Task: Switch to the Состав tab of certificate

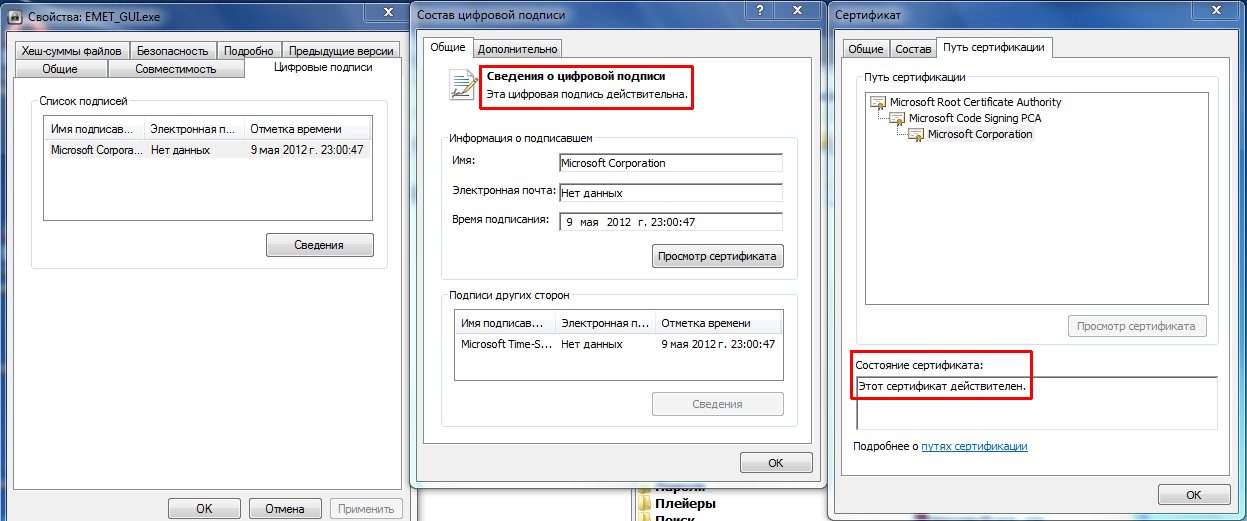Action: [912, 48]
